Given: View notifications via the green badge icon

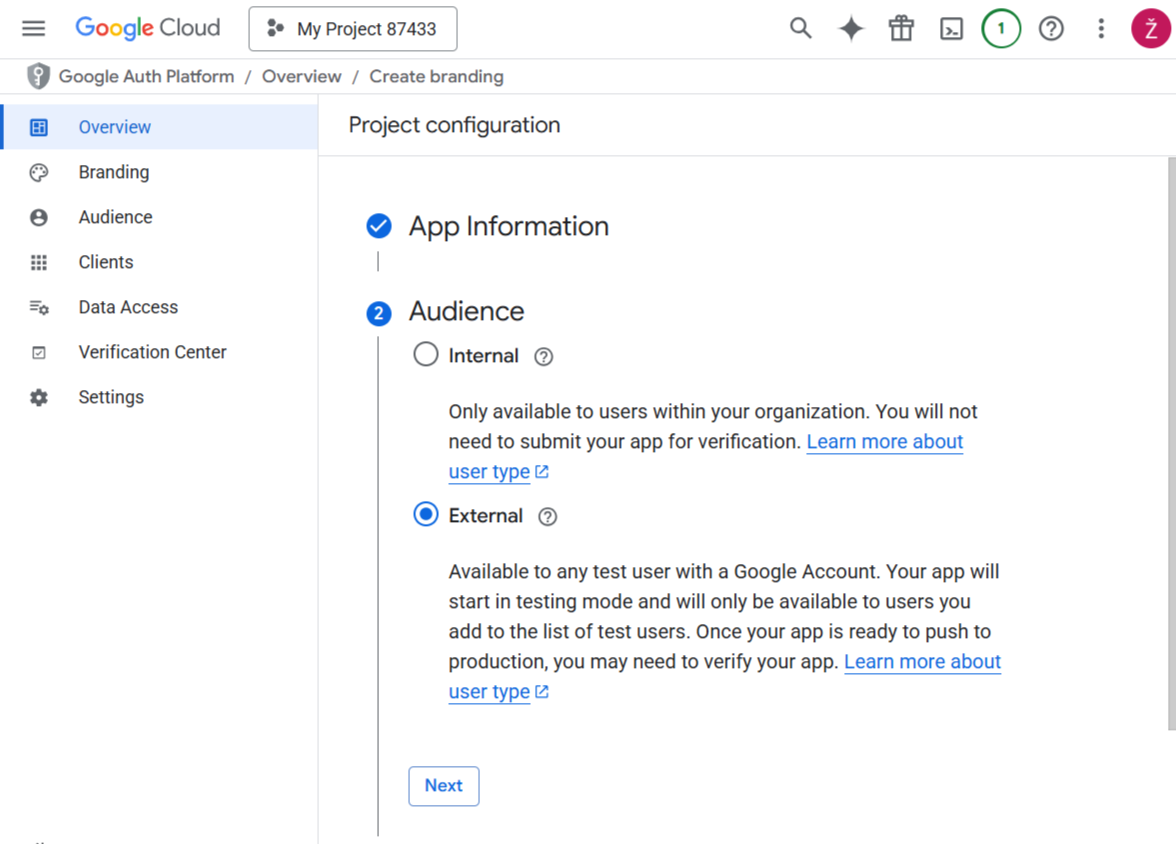Looking at the screenshot, I should pos(1001,28).
